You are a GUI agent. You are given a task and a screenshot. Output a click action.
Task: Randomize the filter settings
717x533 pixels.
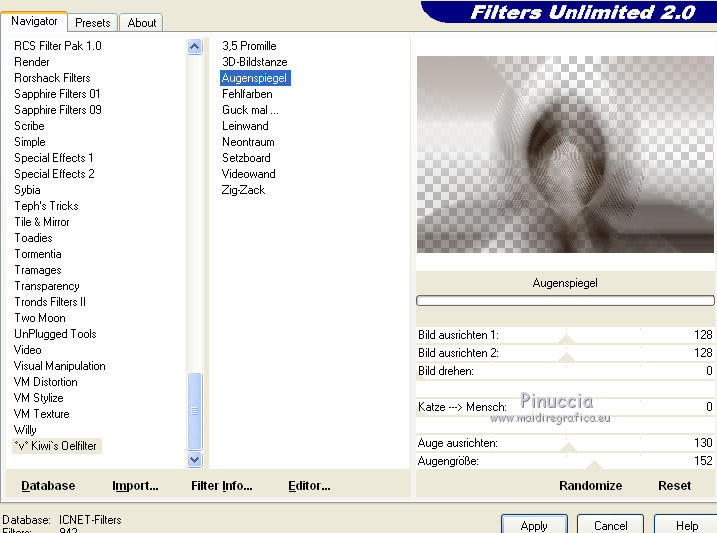pyautogui.click(x=590, y=485)
